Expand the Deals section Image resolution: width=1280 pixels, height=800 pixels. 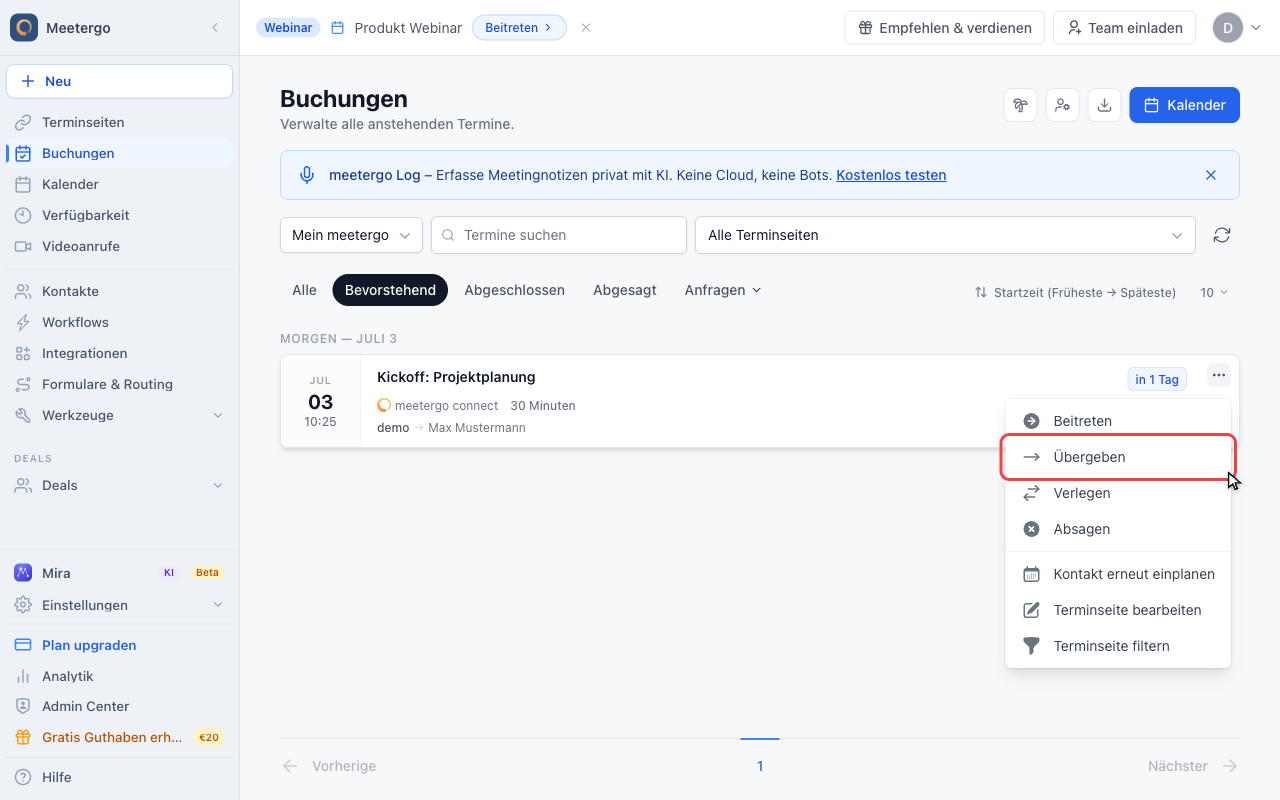pos(119,485)
